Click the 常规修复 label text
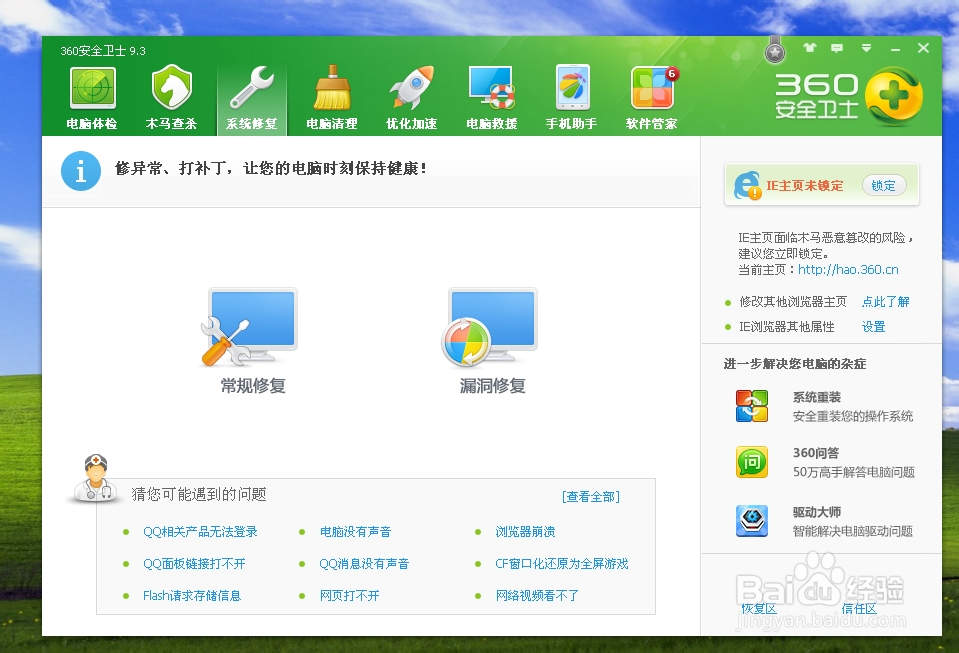Viewport: 959px width, 653px height. [x=253, y=386]
